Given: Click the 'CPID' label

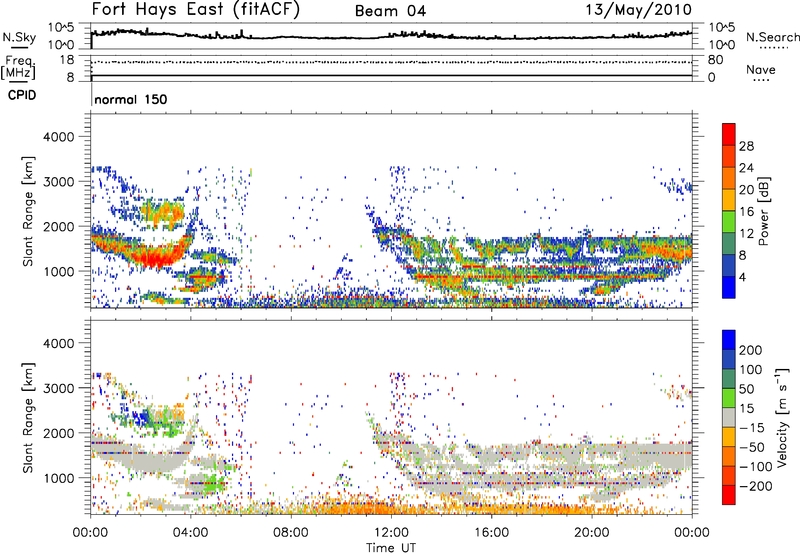Looking at the screenshot, I should 22,95.
